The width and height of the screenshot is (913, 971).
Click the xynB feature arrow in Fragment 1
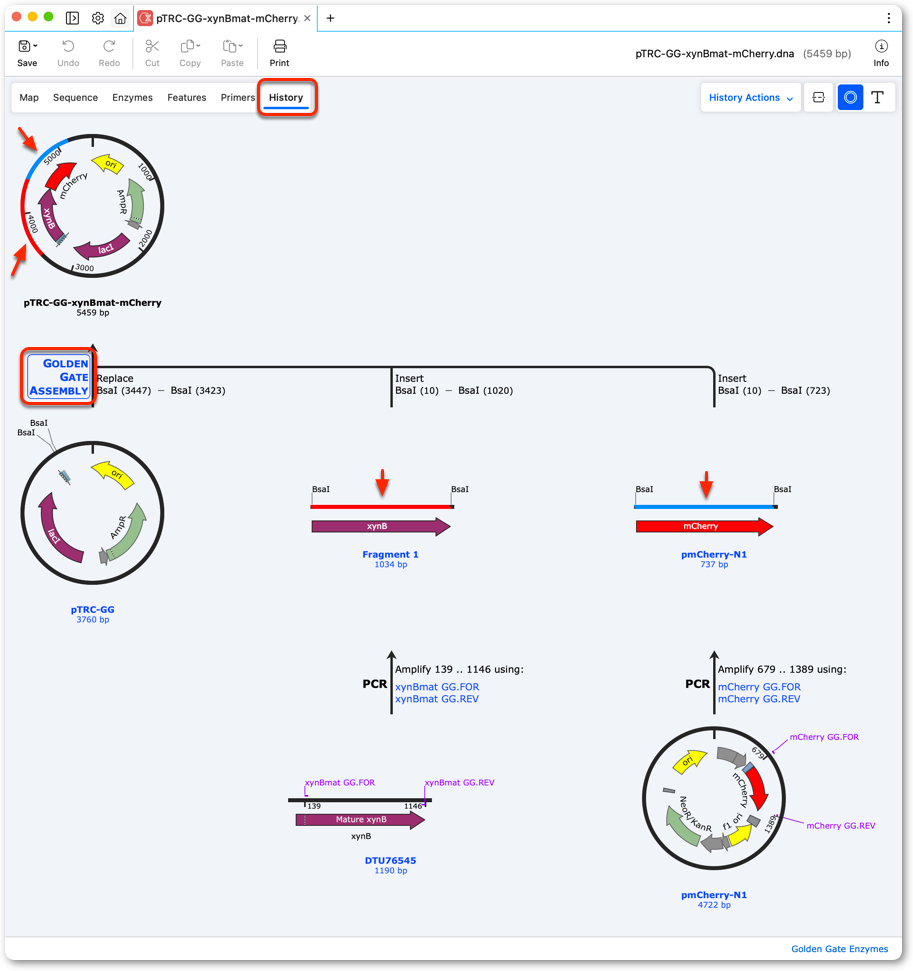381,526
